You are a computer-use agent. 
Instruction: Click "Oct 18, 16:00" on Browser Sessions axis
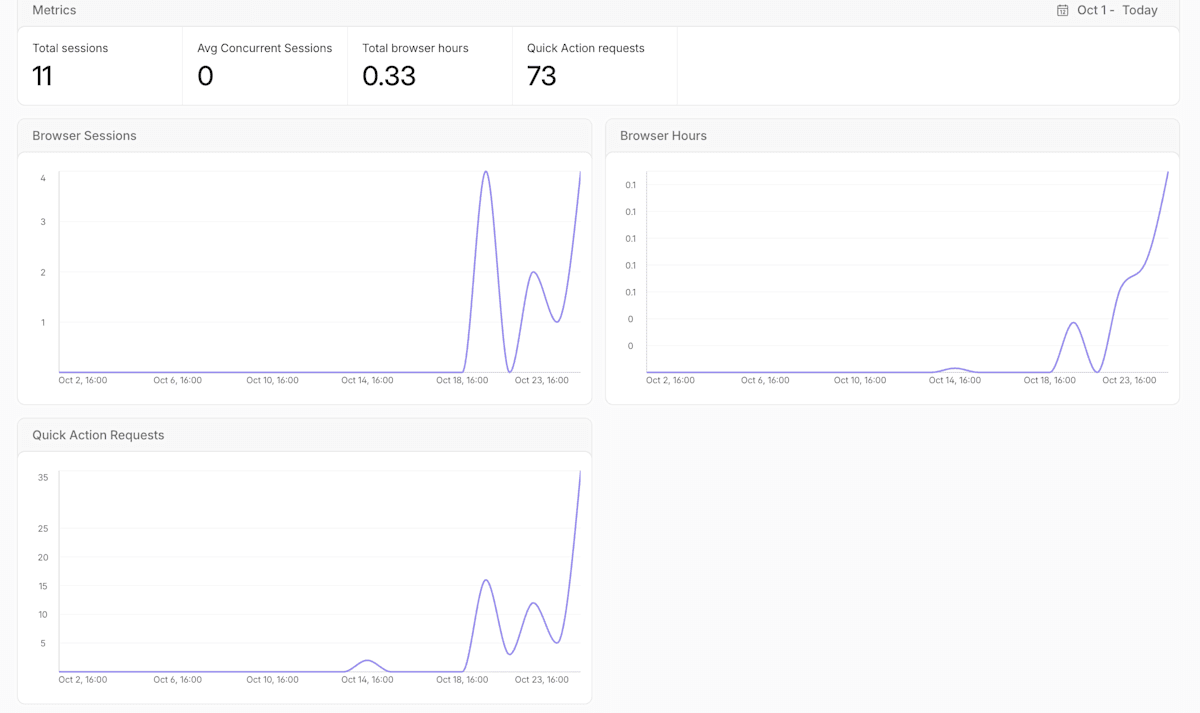[462, 380]
